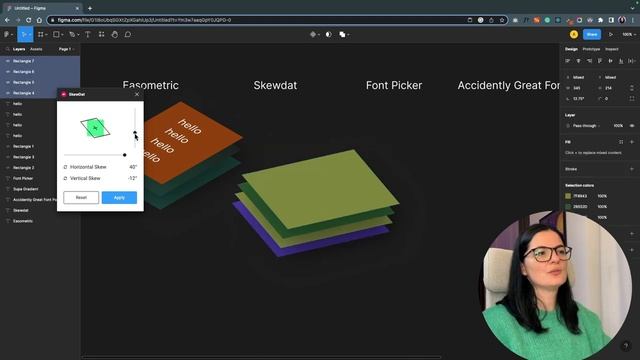Add a new Fill with plus
This screenshot has width=640, height=360.
tap(632, 142)
